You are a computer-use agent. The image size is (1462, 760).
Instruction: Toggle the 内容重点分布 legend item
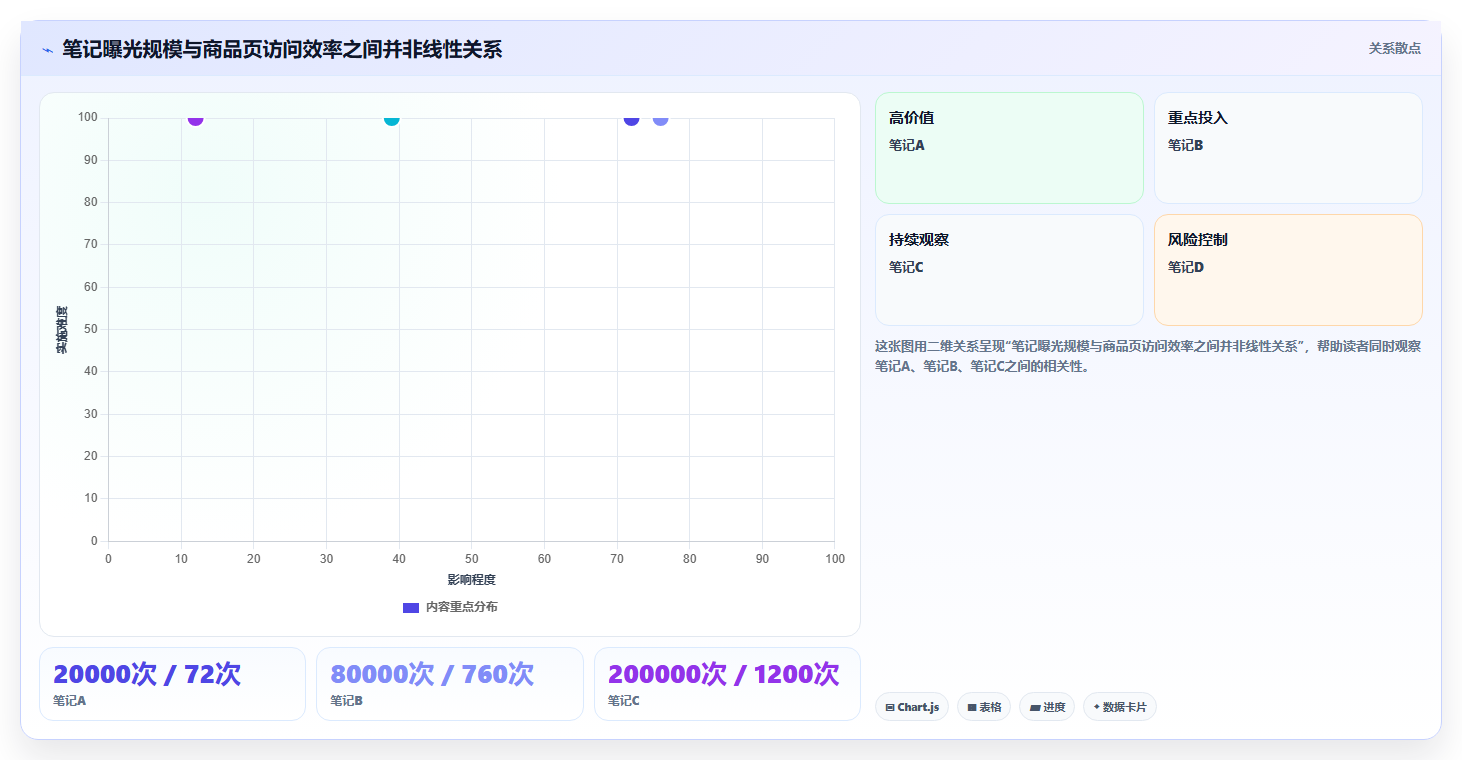click(450, 607)
